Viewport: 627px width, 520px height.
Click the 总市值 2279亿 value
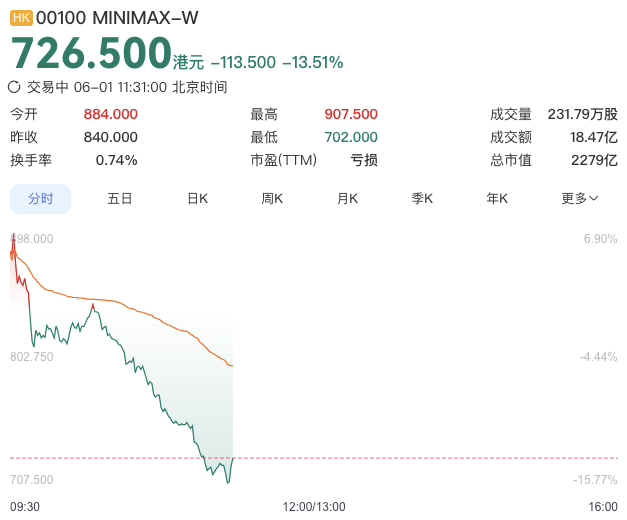[x=594, y=160]
